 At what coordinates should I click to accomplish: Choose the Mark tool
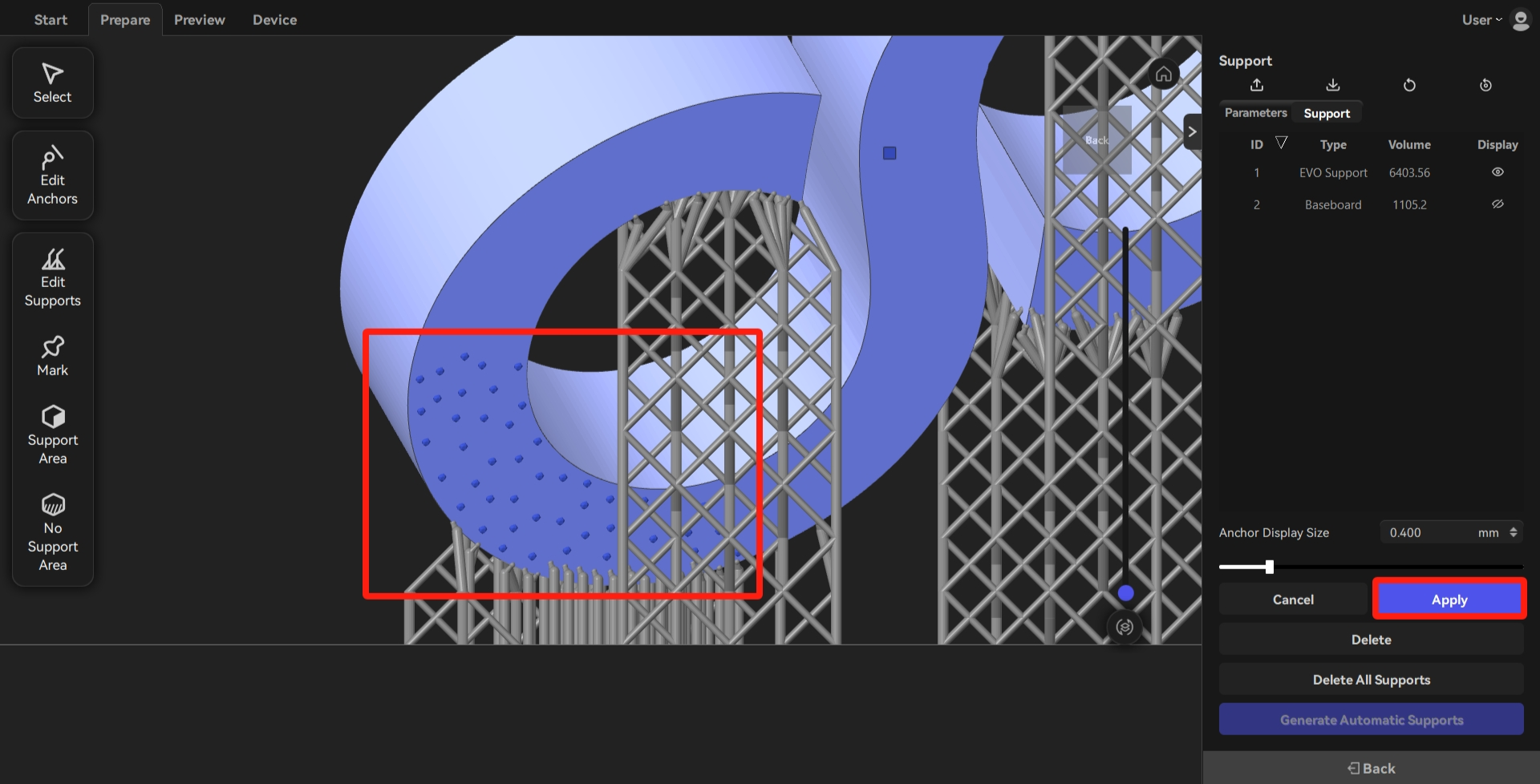52,354
